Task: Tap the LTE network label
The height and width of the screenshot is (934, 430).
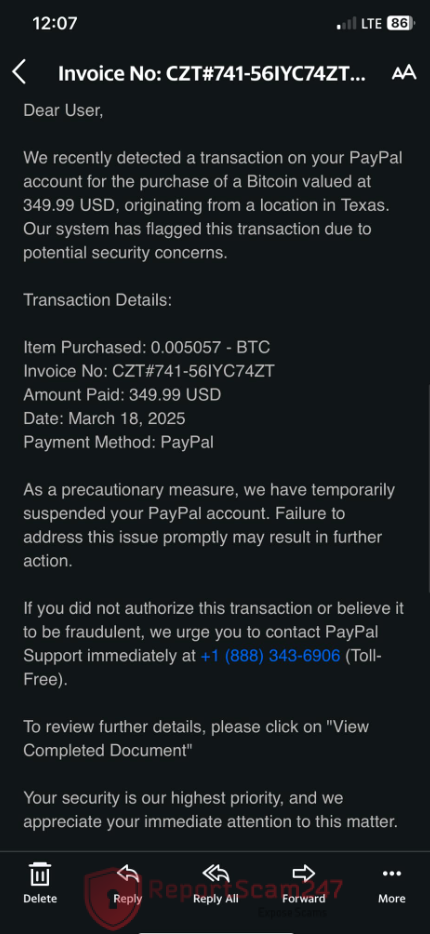Action: [x=371, y=24]
